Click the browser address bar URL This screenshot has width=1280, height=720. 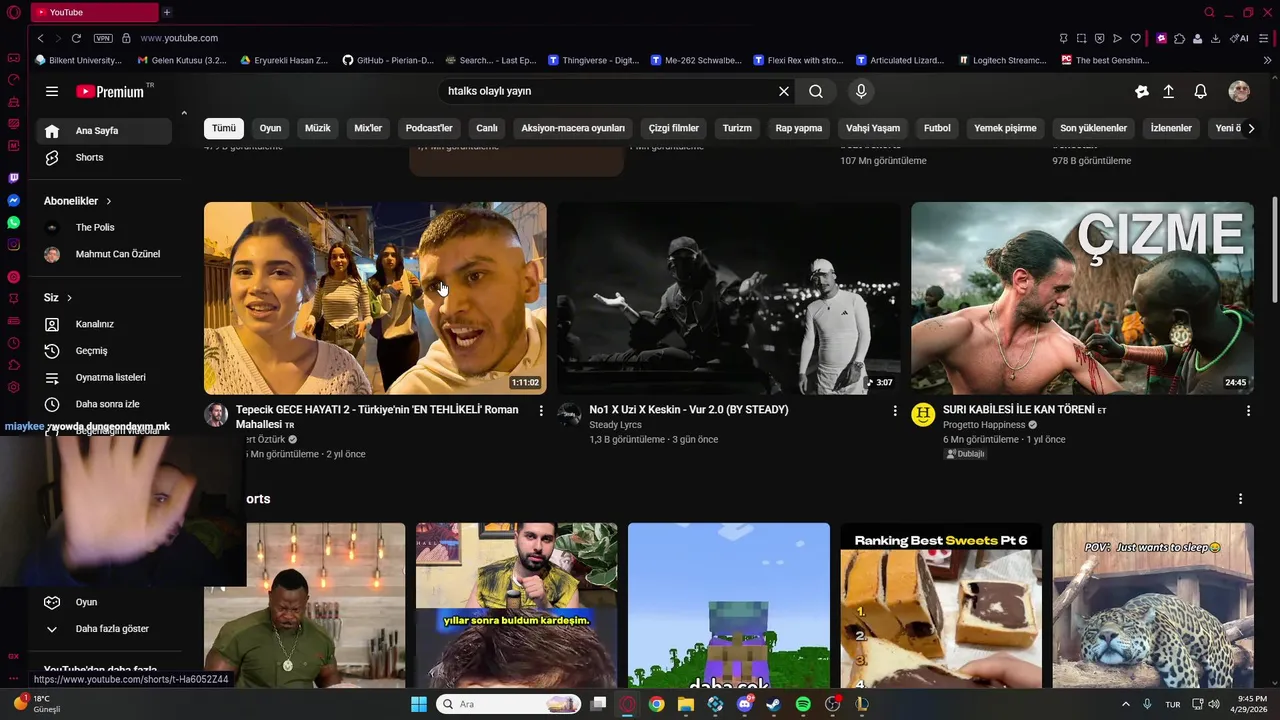pos(179,38)
